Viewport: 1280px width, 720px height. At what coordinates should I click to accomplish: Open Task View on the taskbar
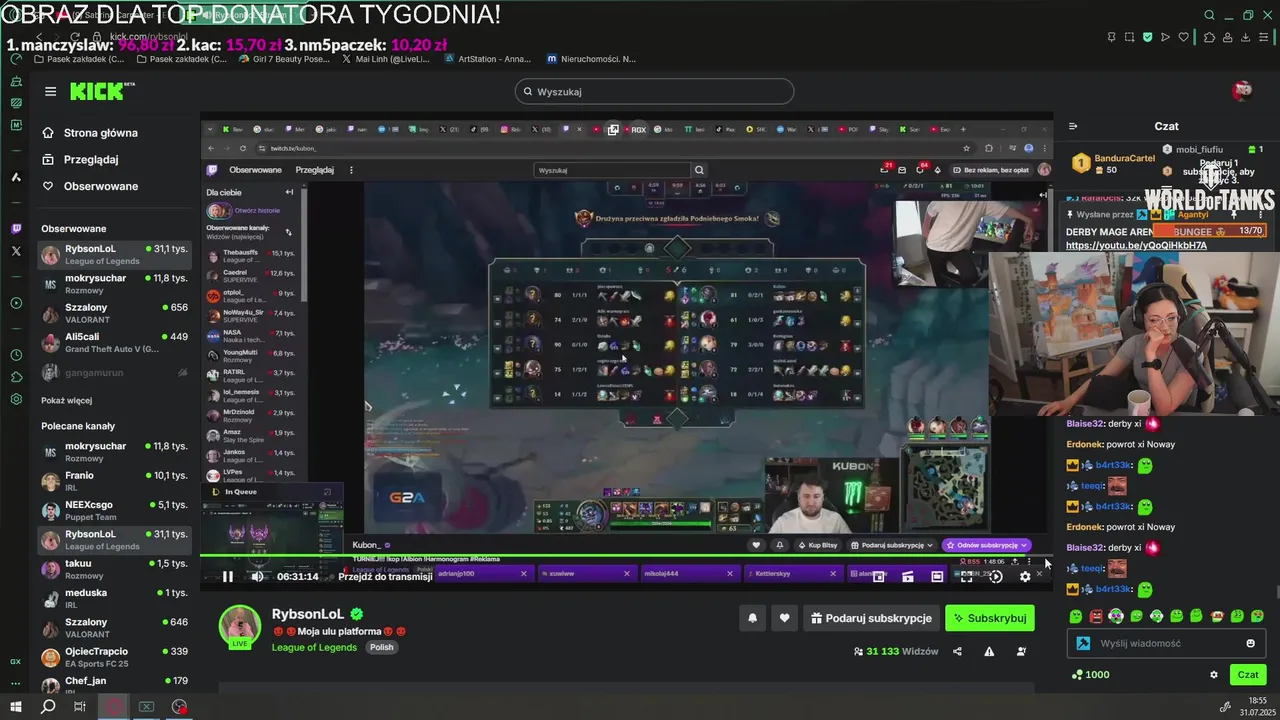[80, 706]
